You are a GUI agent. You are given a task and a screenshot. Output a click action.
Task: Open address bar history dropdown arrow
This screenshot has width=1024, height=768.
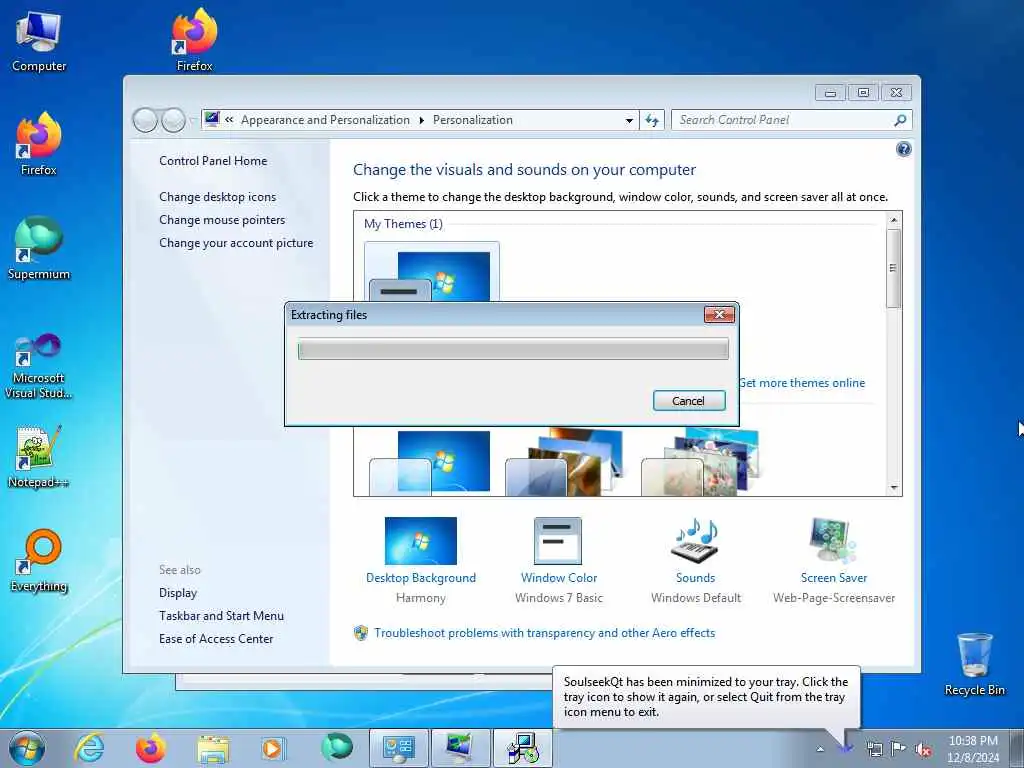(629, 120)
